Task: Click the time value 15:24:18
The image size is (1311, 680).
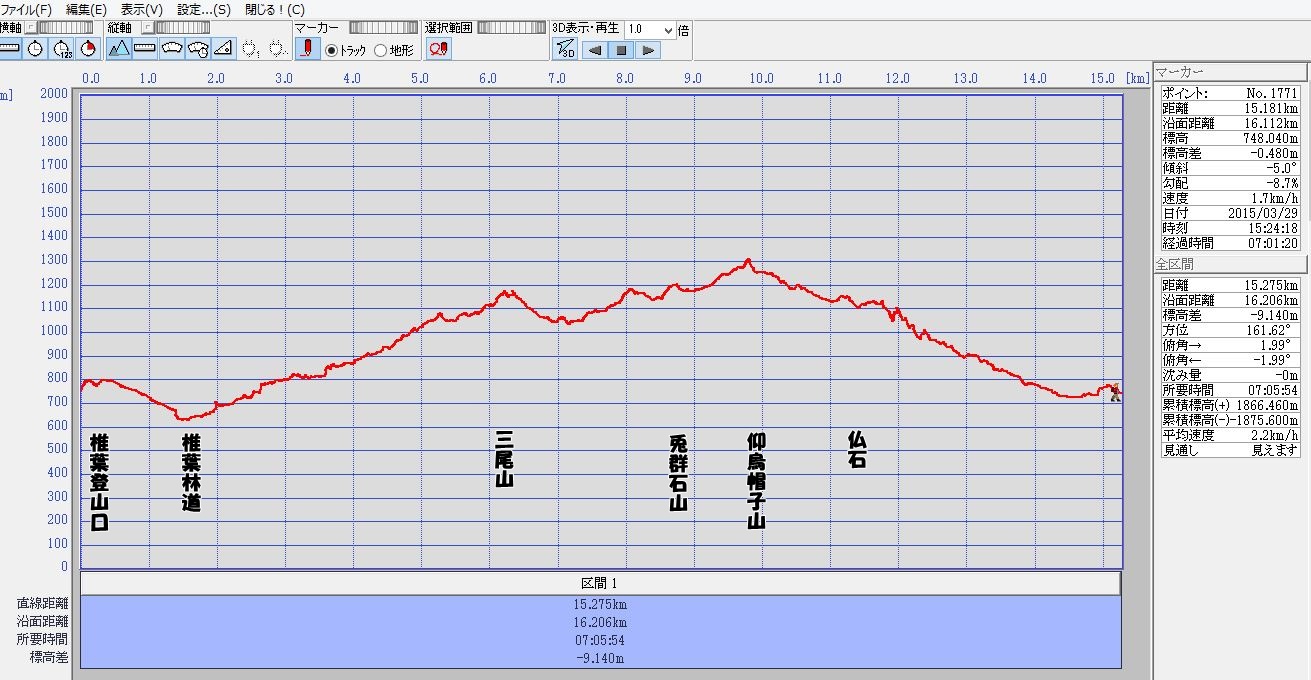Action: pyautogui.click(x=1271, y=228)
